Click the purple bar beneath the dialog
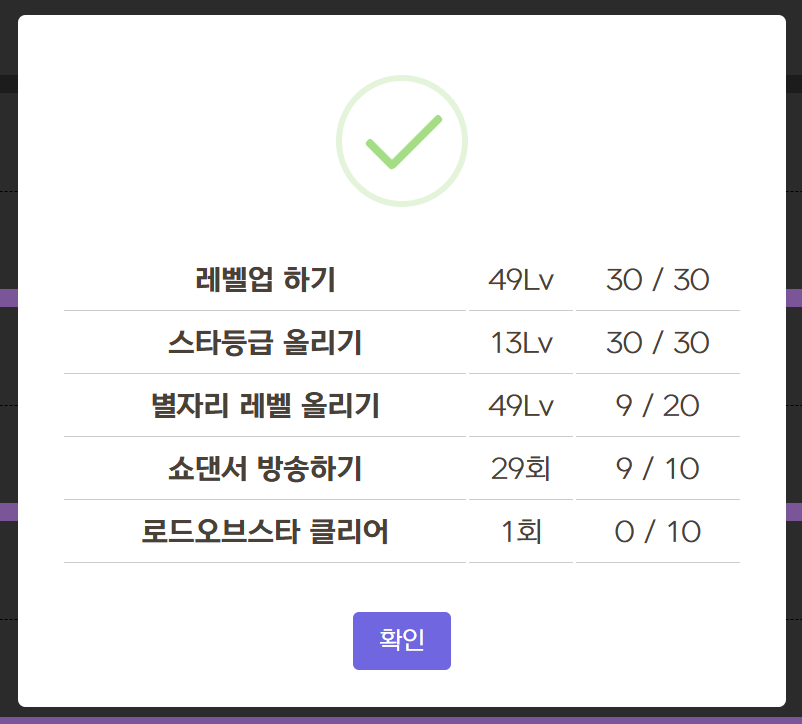The width and height of the screenshot is (802, 724). coord(400,719)
